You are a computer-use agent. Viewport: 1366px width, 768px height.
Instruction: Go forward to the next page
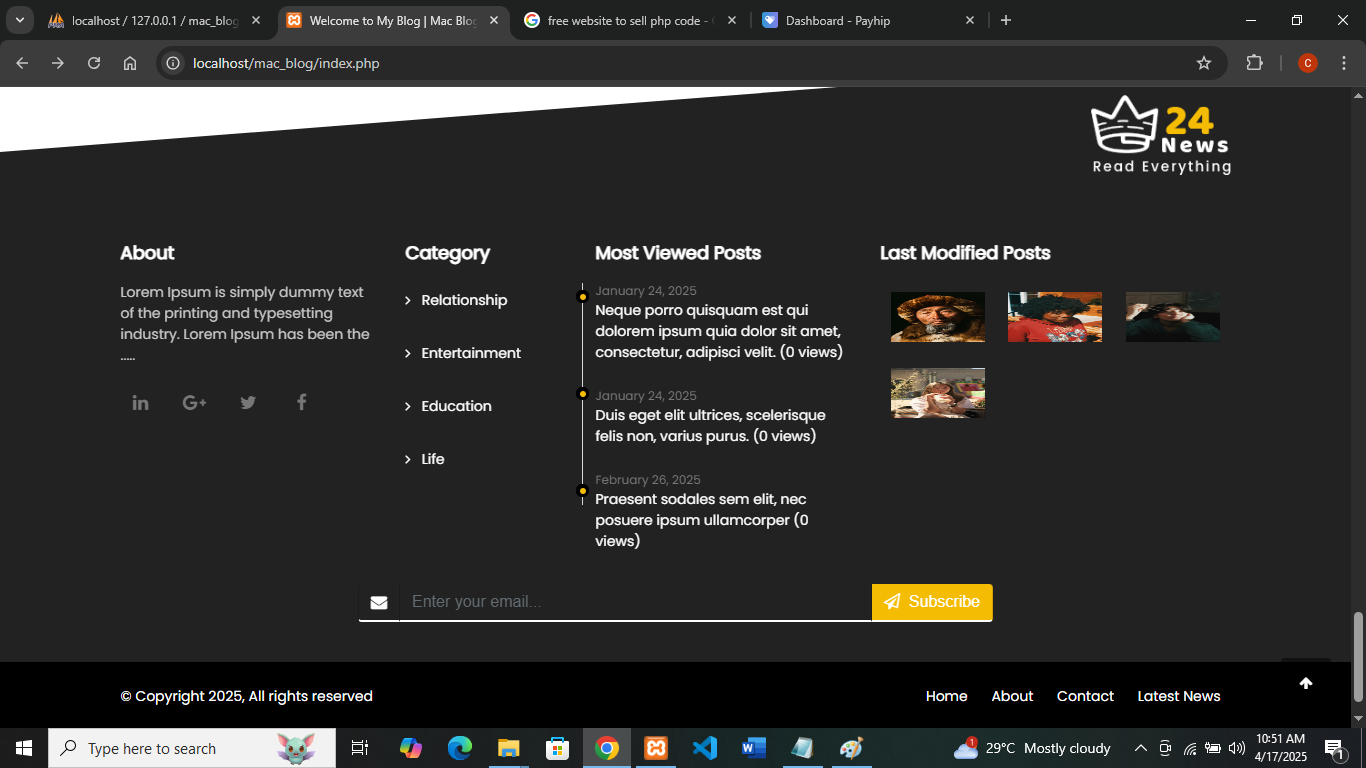(x=58, y=63)
